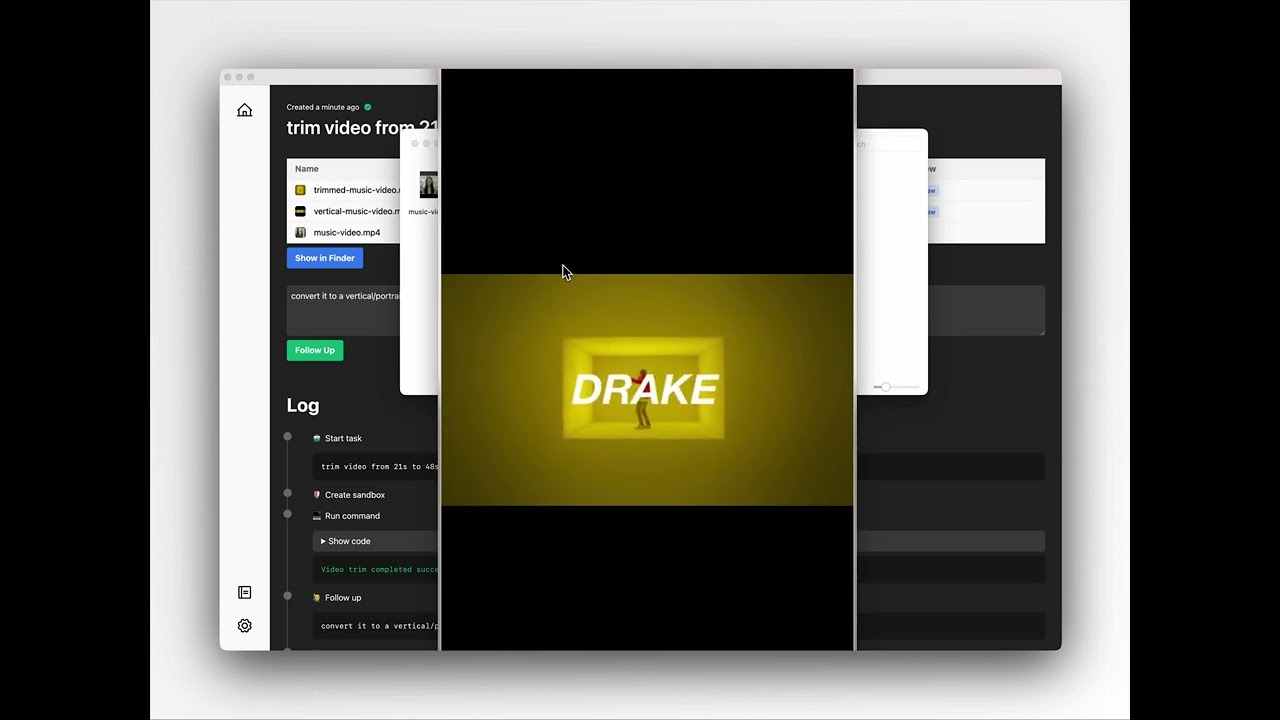Click the 'Video trim completed' output text
This screenshot has width=1280, height=720.
point(379,569)
